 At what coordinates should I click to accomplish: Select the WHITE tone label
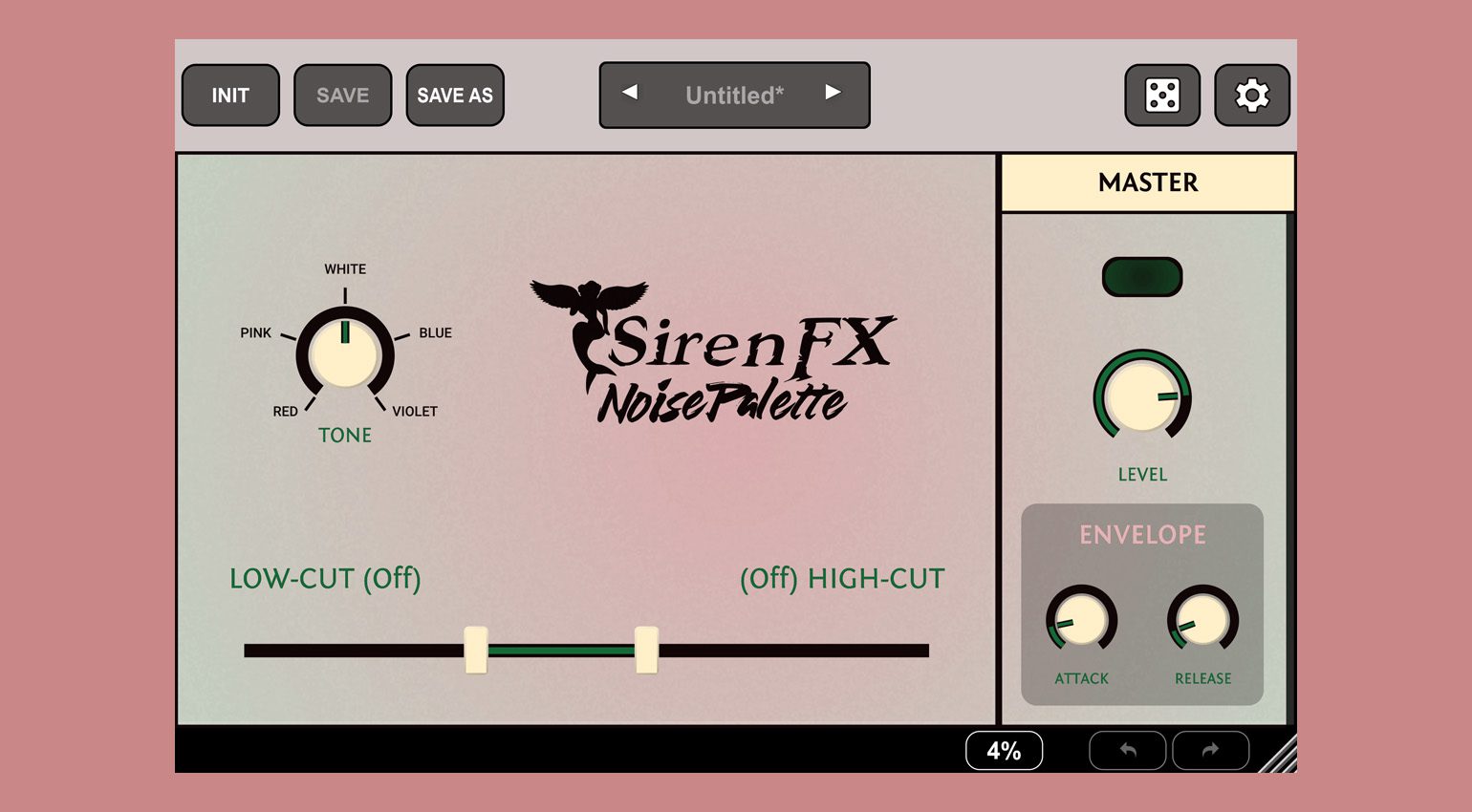click(345, 269)
